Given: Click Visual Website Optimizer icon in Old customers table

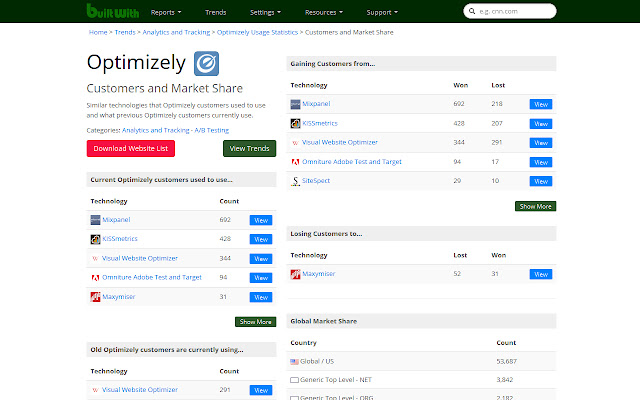Looking at the screenshot, I should 95,390.
